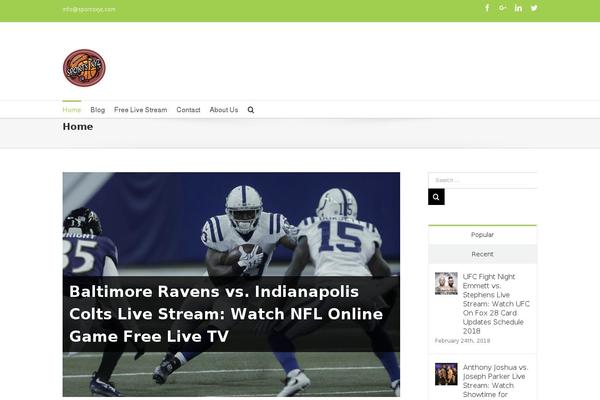Focus the sidebar Search input field
The image size is (600, 400).
pyautogui.click(x=482, y=180)
